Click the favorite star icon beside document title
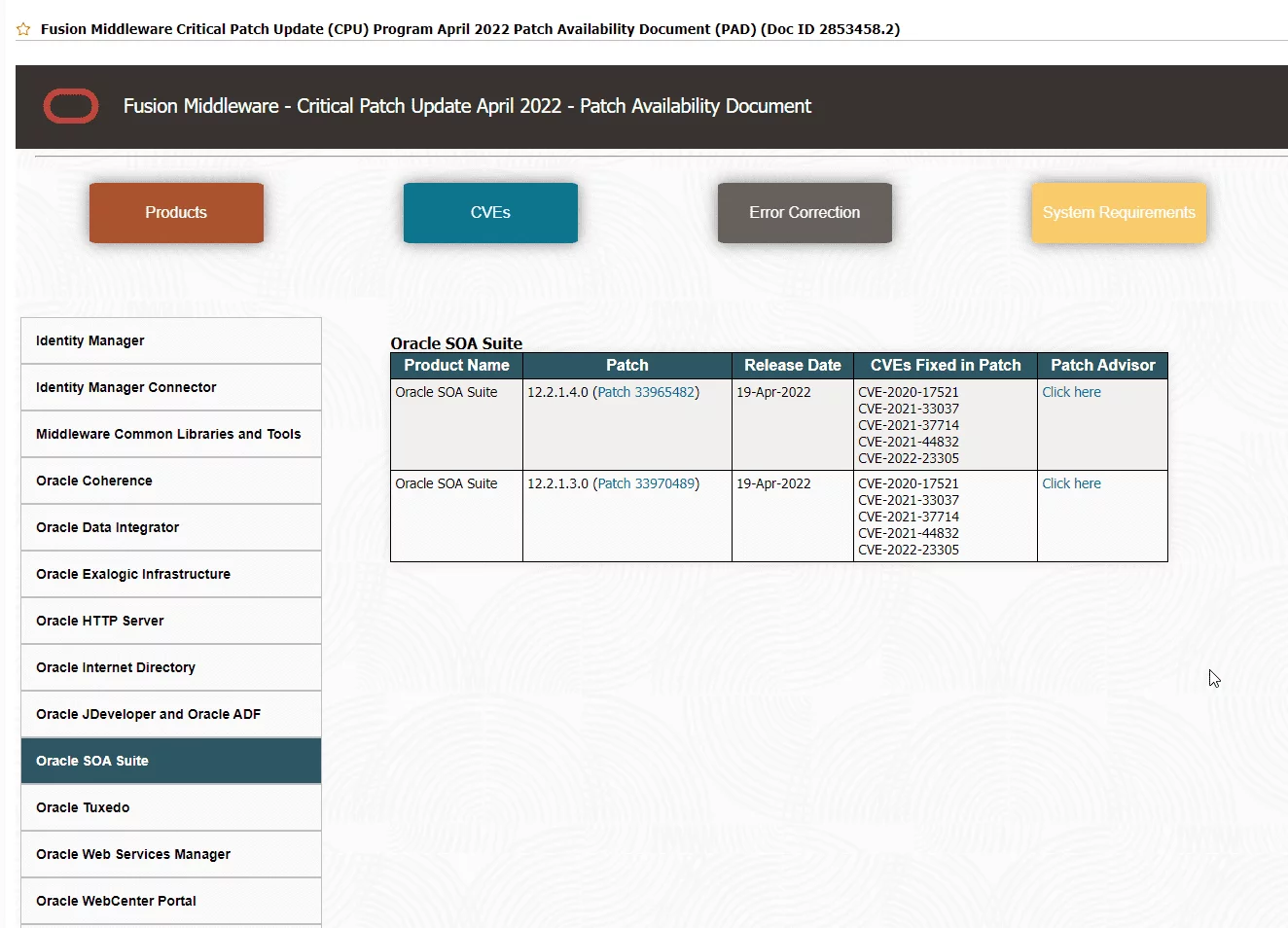The height and width of the screenshot is (928, 1288). point(23,29)
